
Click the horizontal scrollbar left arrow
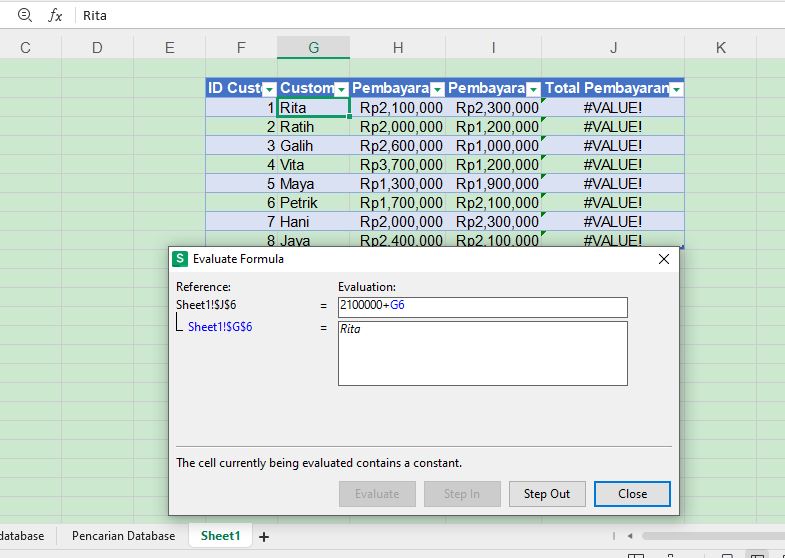click(x=630, y=536)
